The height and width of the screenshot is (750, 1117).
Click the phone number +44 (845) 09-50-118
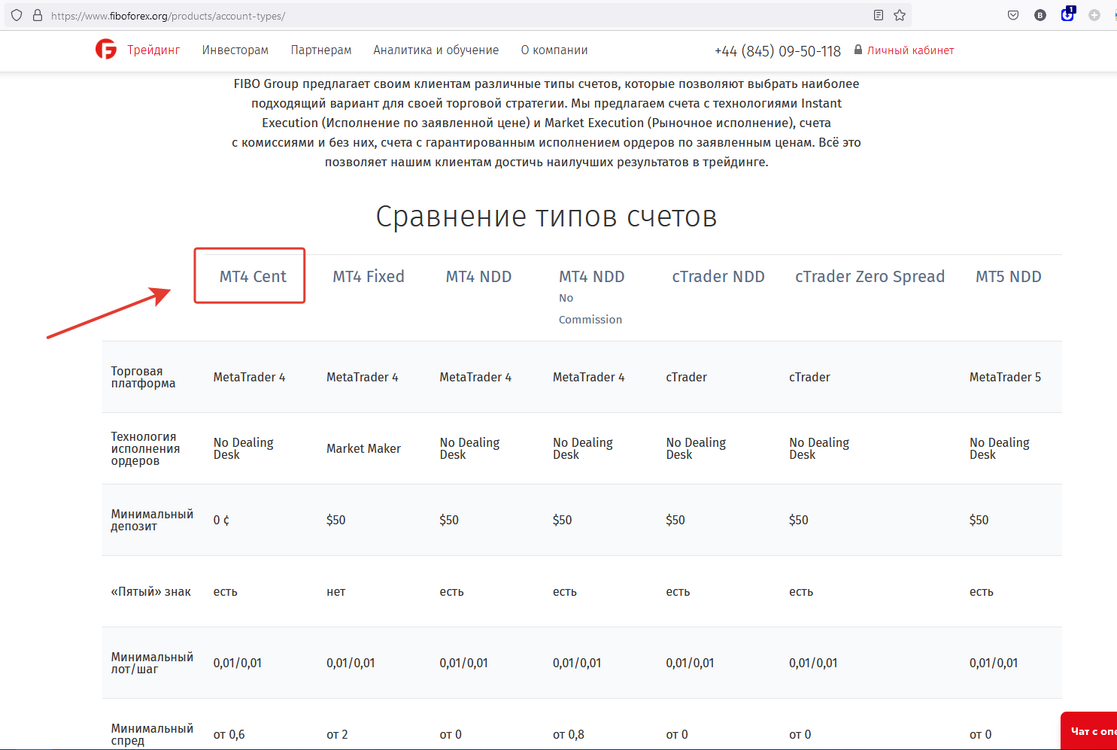[x=778, y=51]
